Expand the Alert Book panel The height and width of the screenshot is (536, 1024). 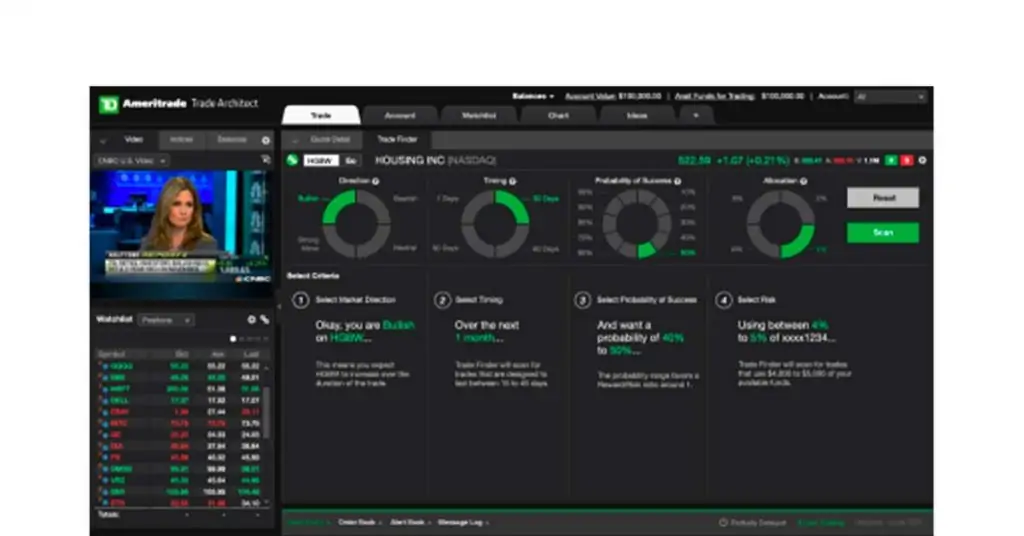coord(409,523)
